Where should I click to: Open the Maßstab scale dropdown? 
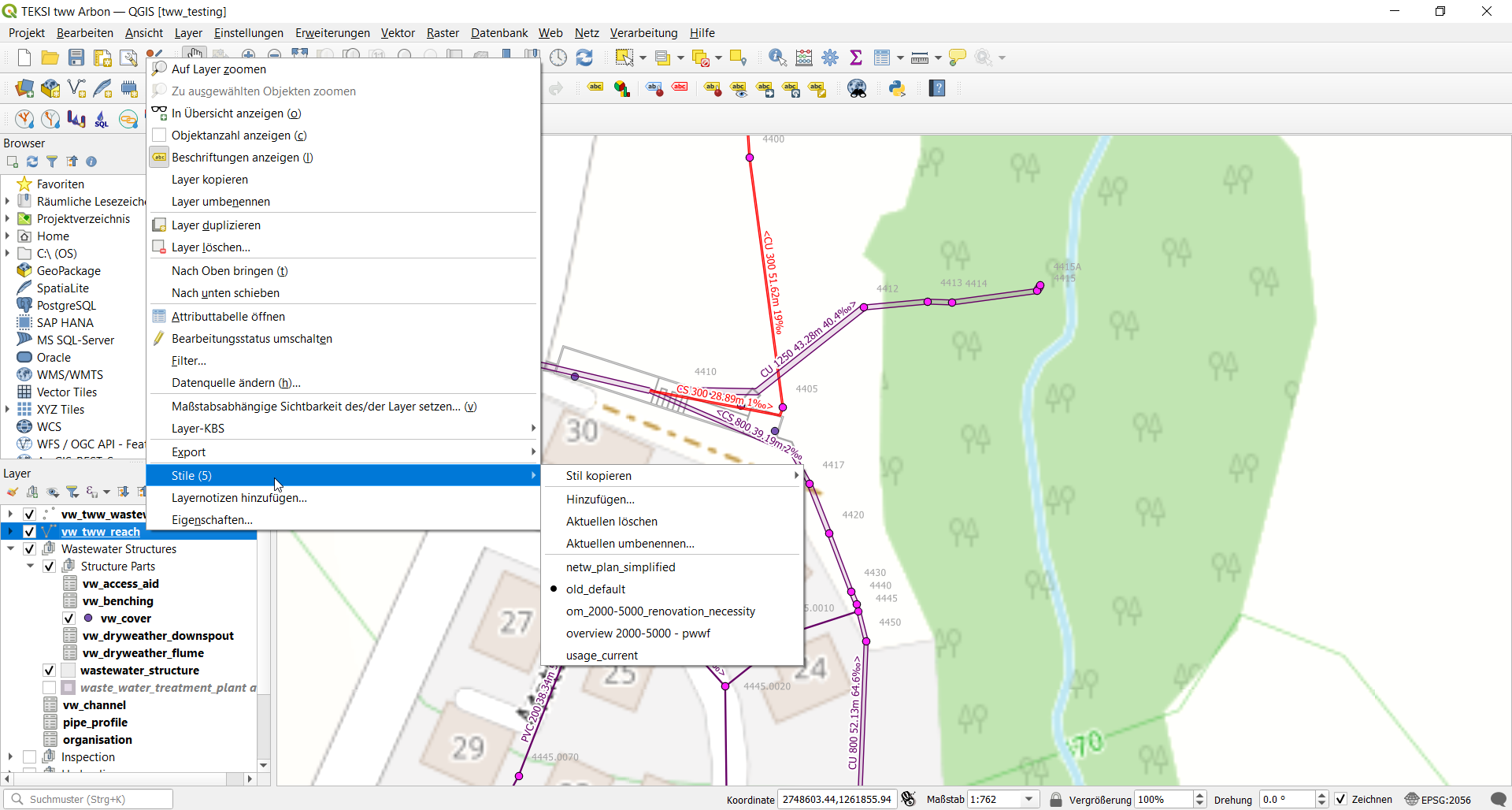point(1028,799)
